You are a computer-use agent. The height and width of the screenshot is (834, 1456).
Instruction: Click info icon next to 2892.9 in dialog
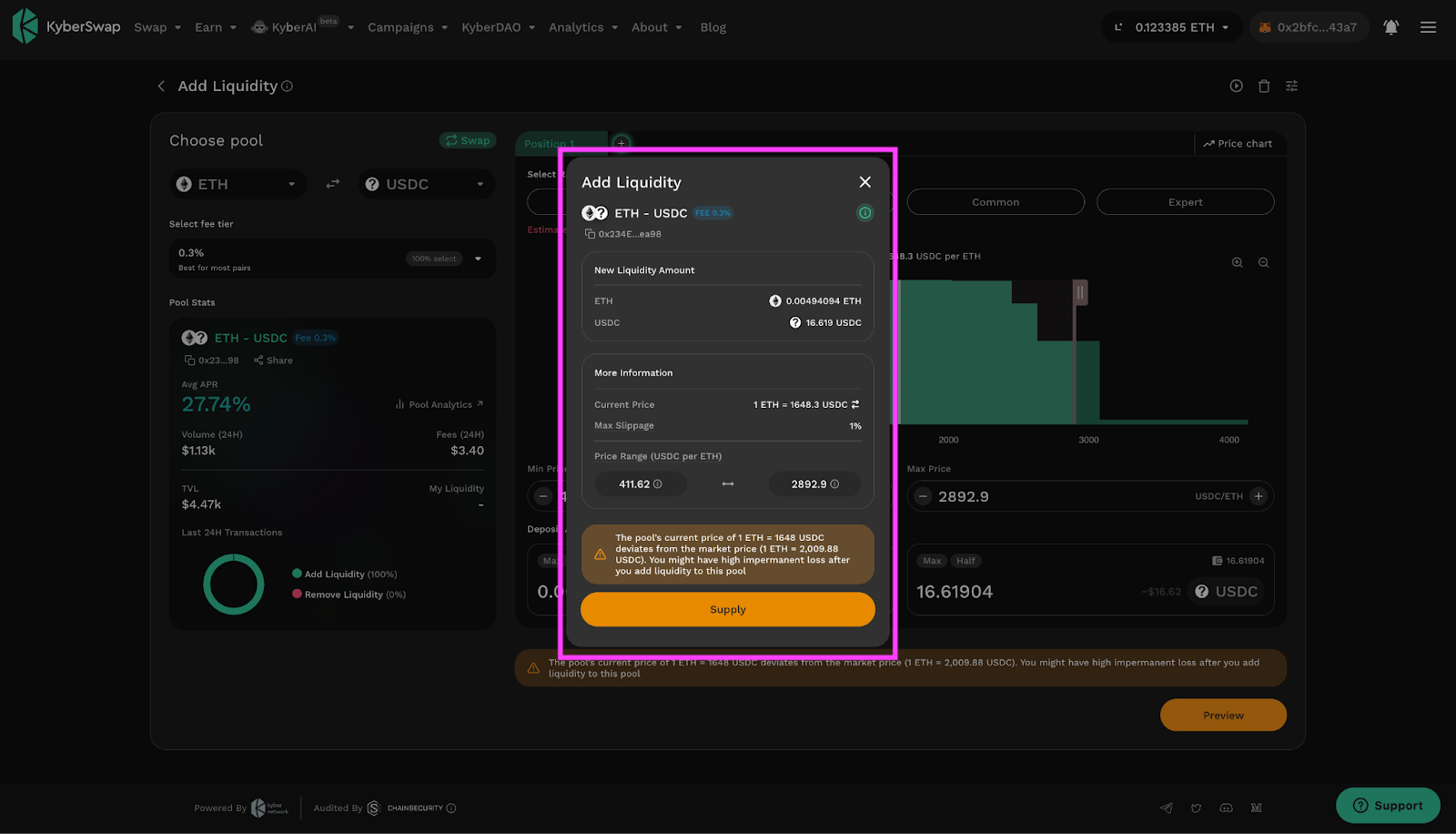point(834,484)
